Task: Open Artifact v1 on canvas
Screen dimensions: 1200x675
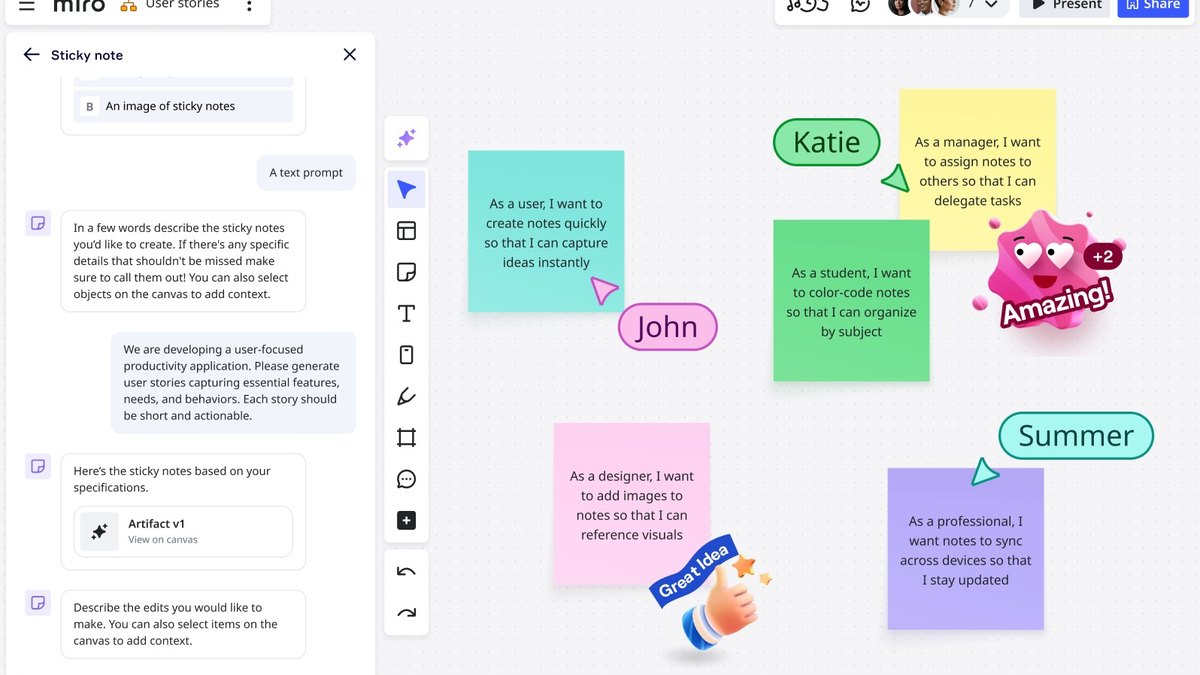Action: point(184,531)
